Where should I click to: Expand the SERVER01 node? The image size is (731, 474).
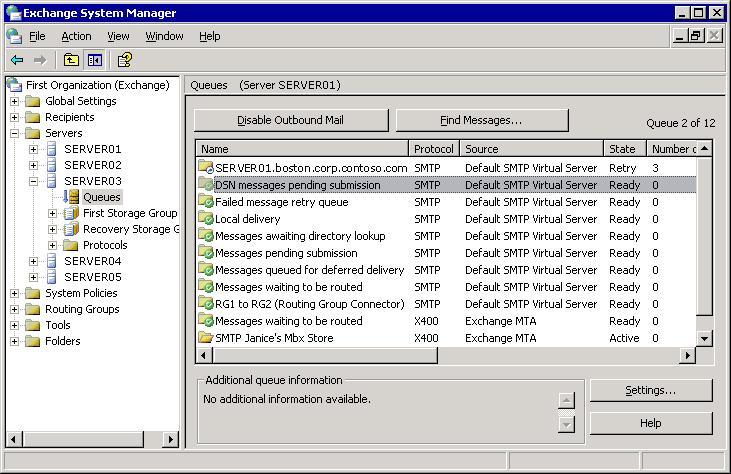click(33, 149)
